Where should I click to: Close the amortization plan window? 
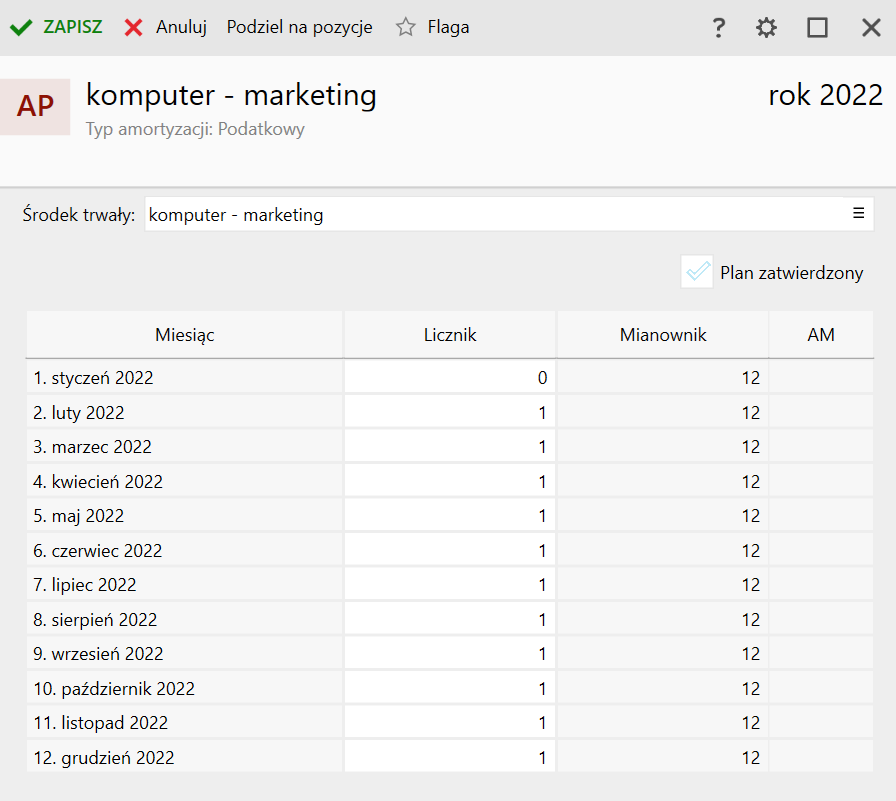click(x=871, y=28)
